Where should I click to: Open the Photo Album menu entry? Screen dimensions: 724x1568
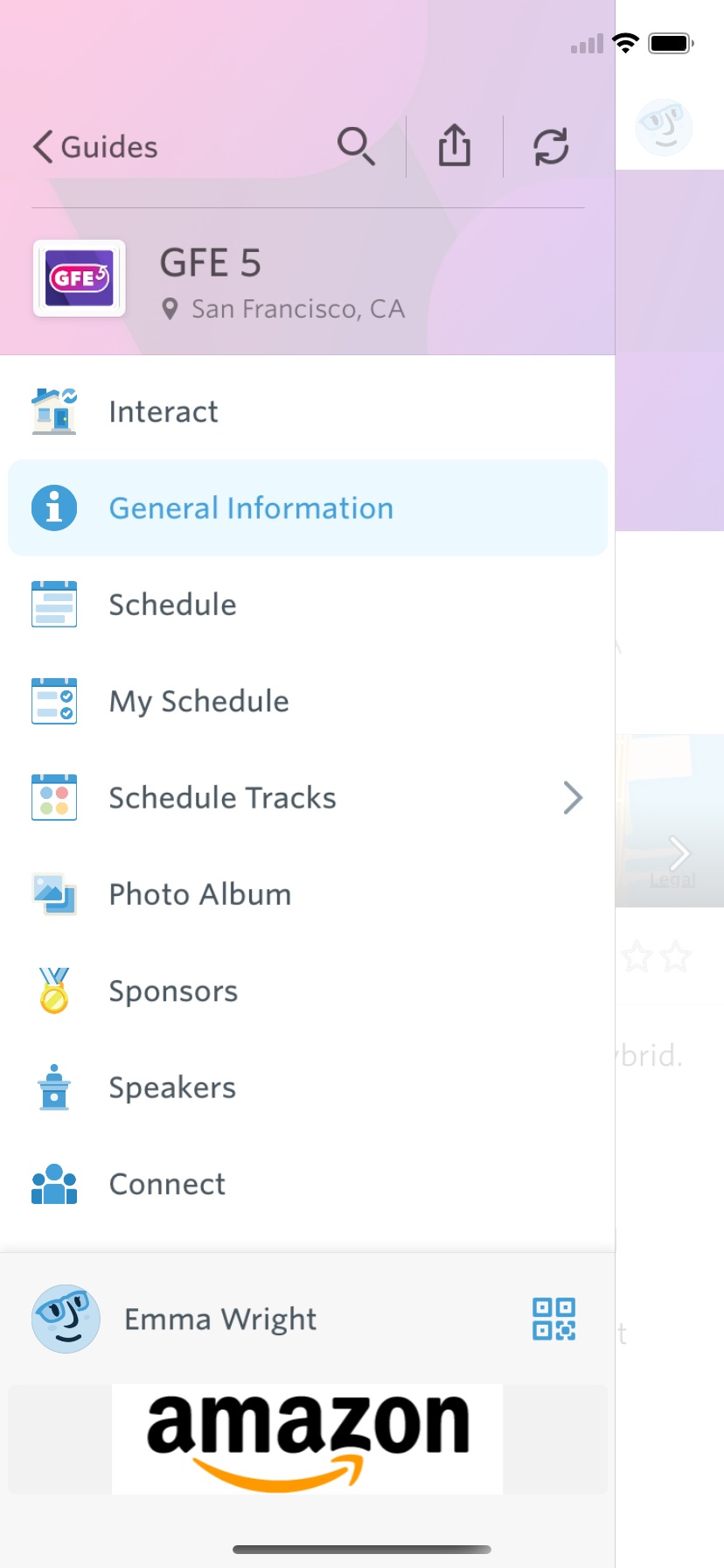[199, 893]
